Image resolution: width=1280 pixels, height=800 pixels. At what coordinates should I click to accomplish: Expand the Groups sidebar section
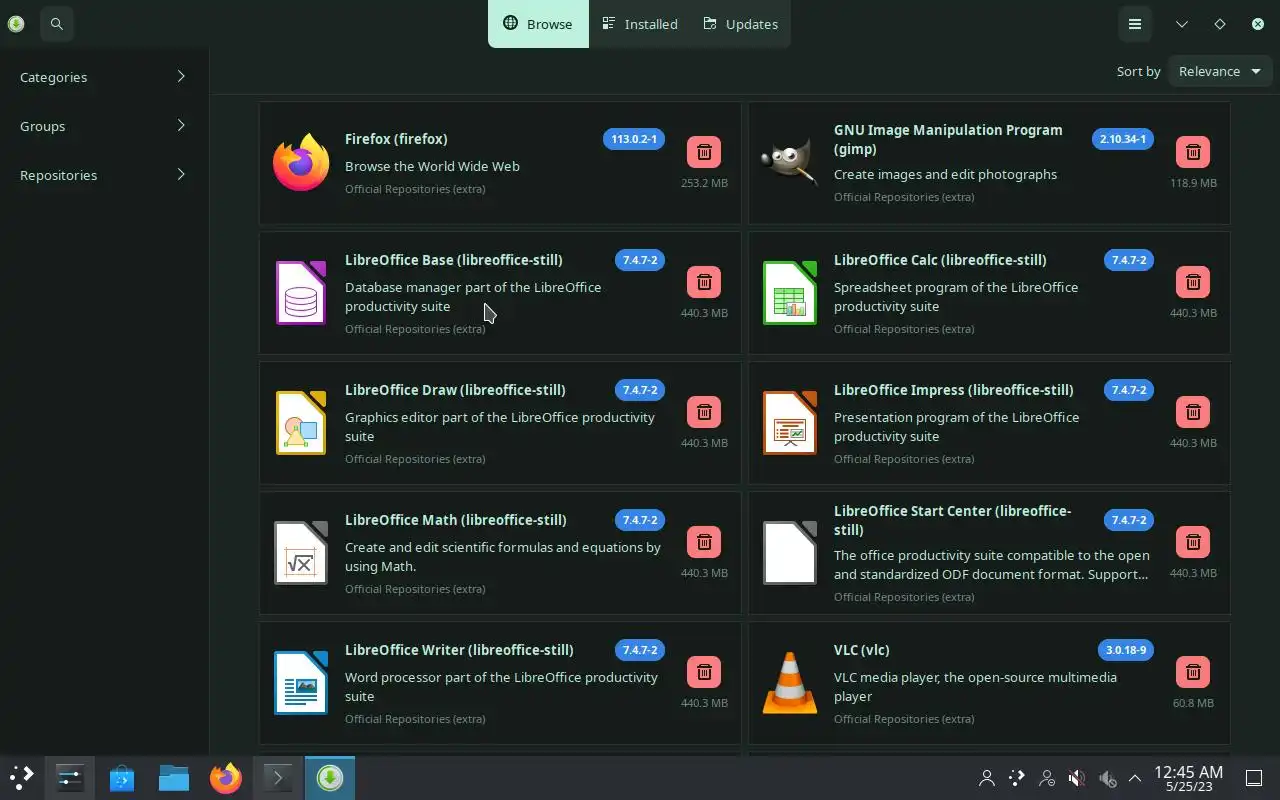coord(104,126)
